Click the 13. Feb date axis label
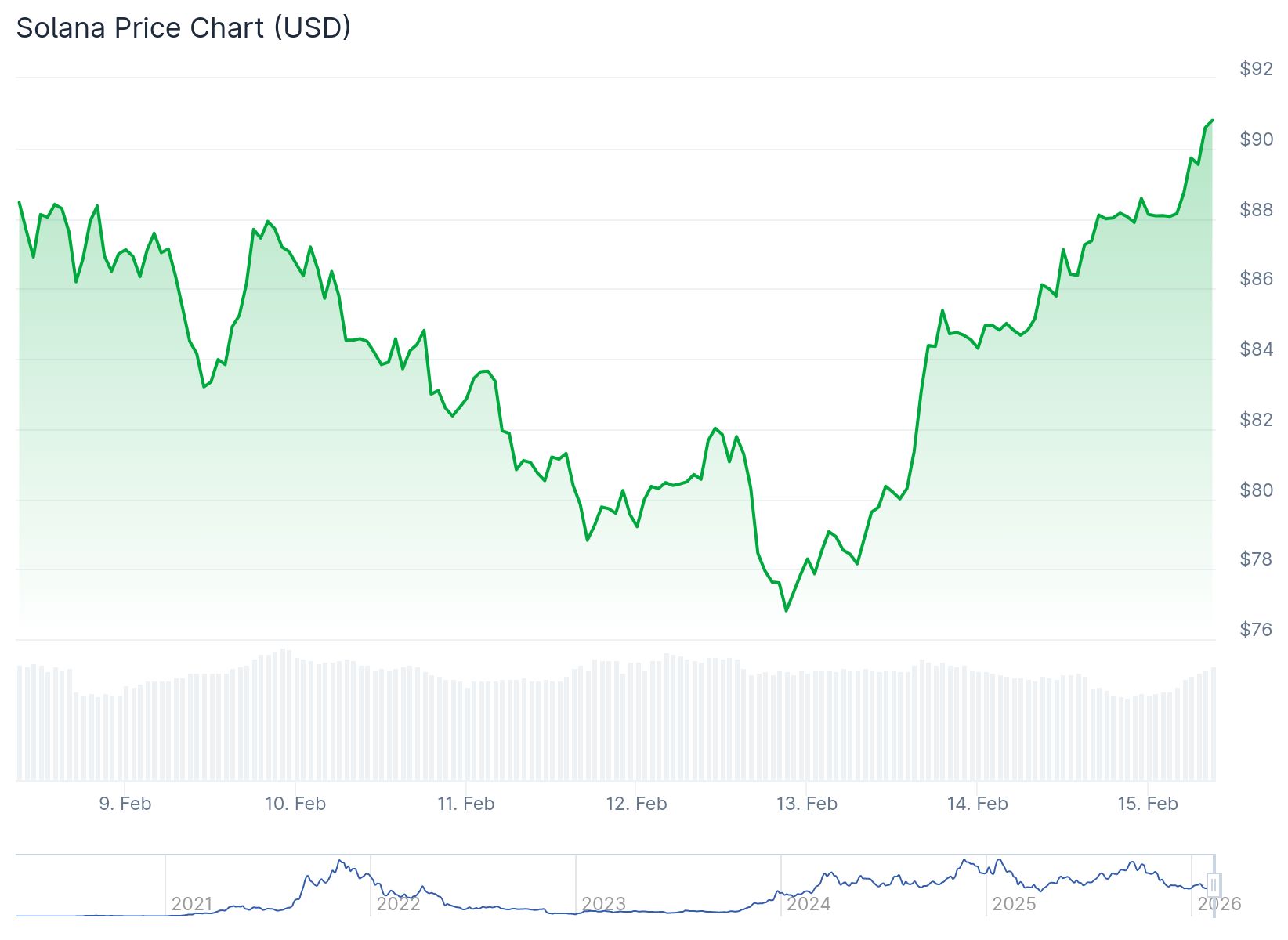Image resolution: width=1288 pixels, height=940 pixels. point(807,804)
